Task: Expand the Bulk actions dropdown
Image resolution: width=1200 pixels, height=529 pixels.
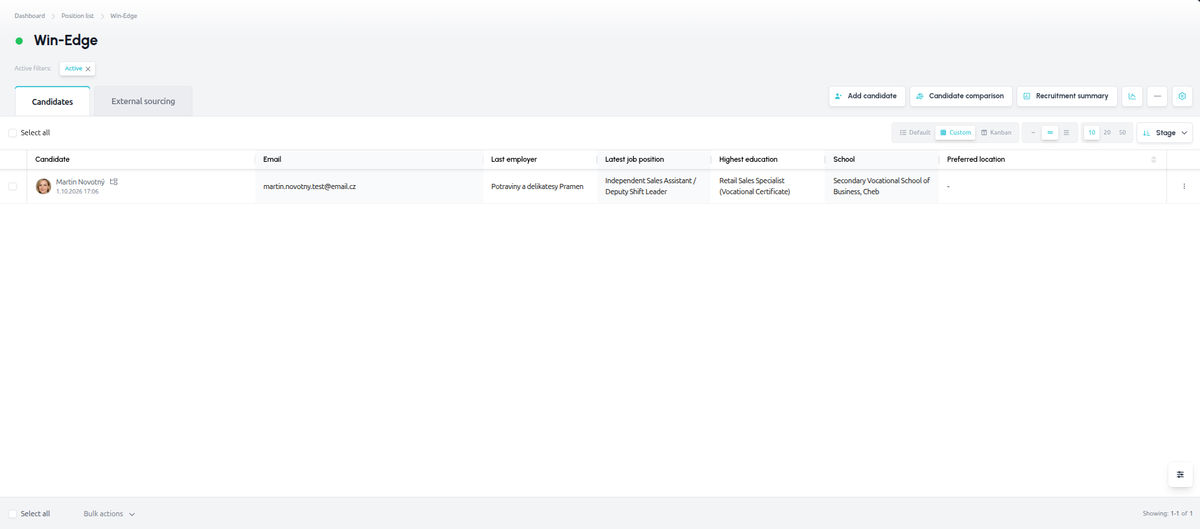Action: pyautogui.click(x=109, y=513)
